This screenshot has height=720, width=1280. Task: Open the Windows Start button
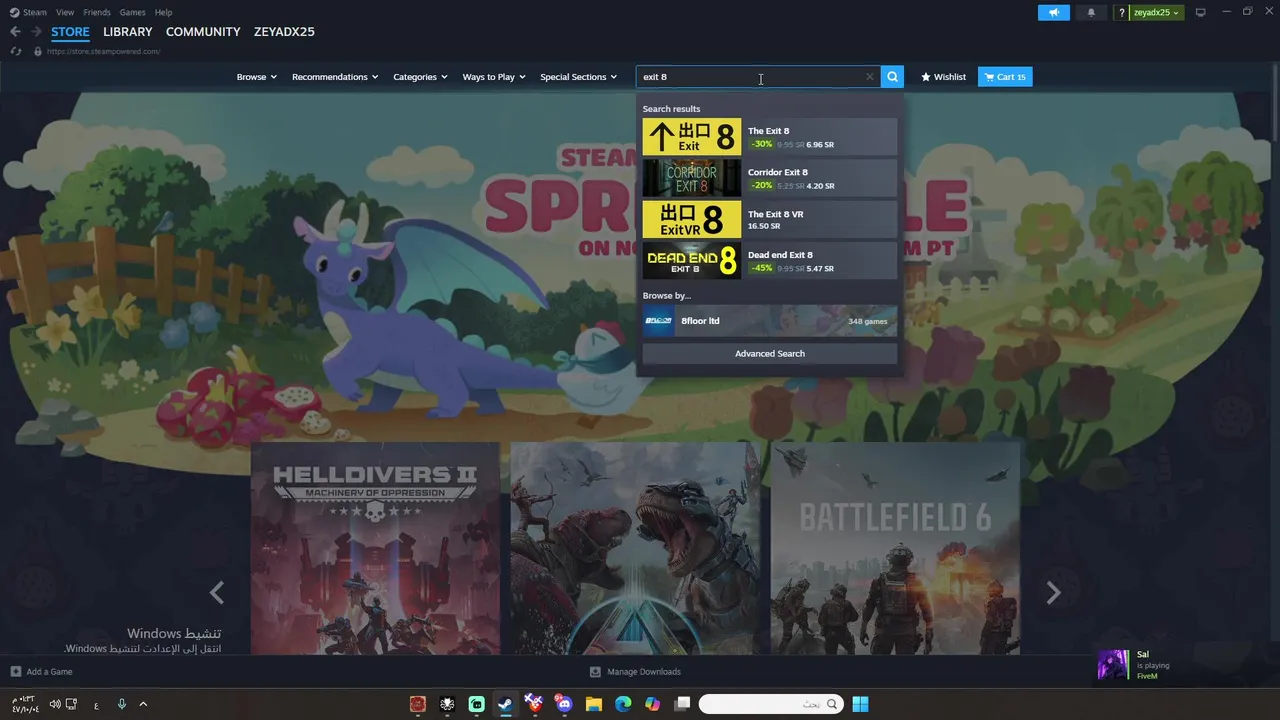coord(860,704)
